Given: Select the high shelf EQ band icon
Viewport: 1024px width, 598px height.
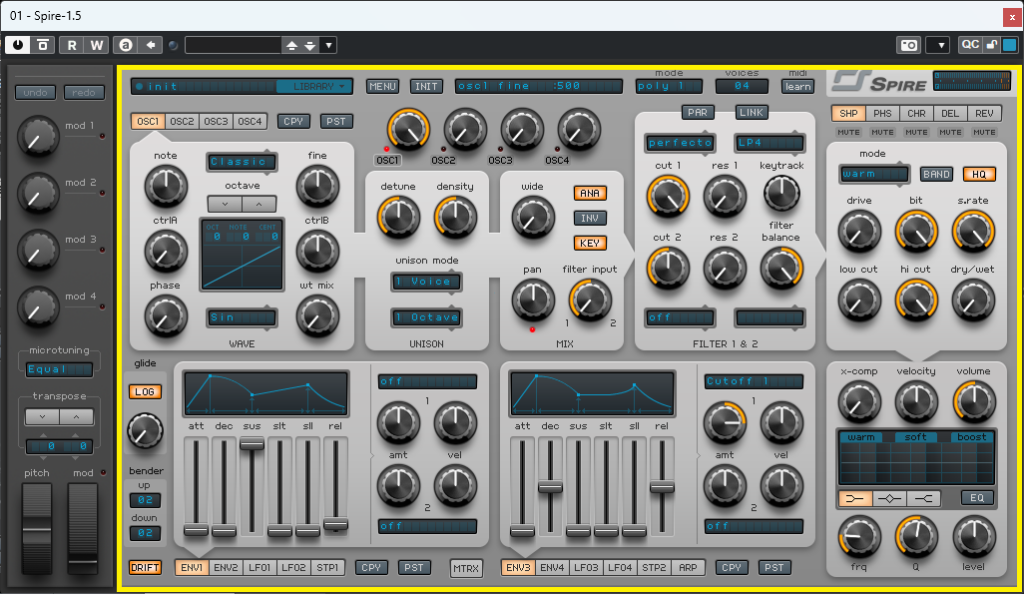Looking at the screenshot, I should click(x=925, y=498).
